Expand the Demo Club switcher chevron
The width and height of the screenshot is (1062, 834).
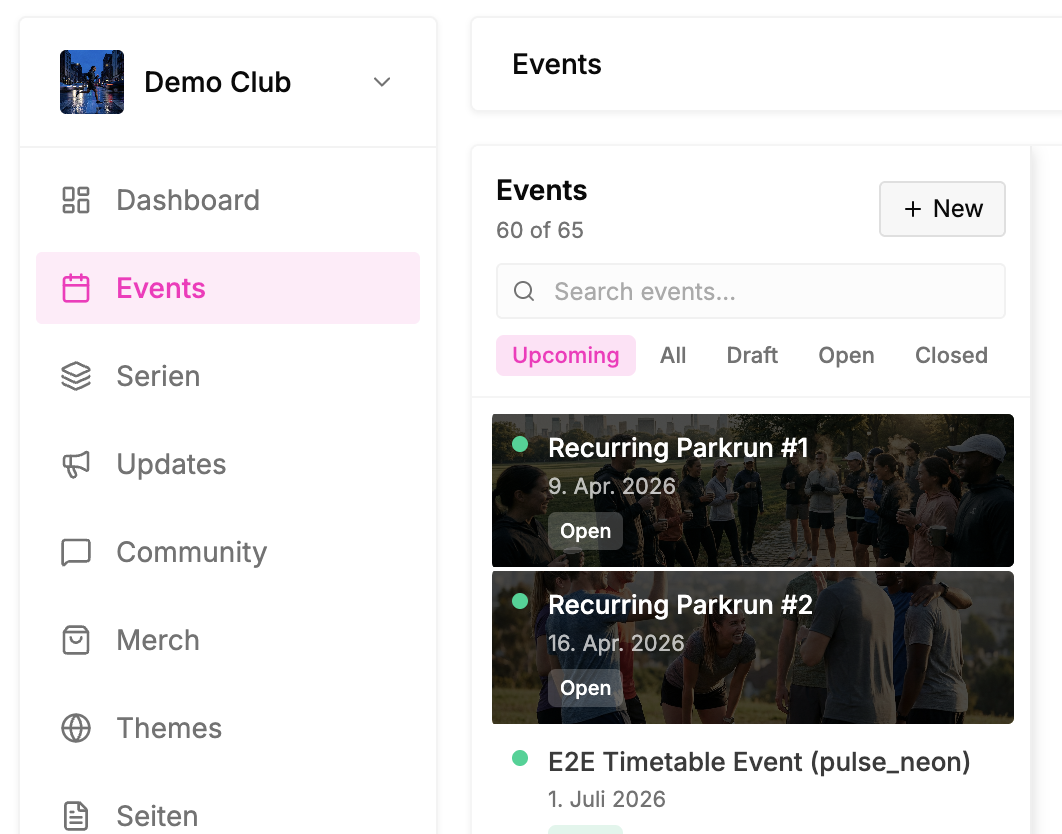[382, 82]
